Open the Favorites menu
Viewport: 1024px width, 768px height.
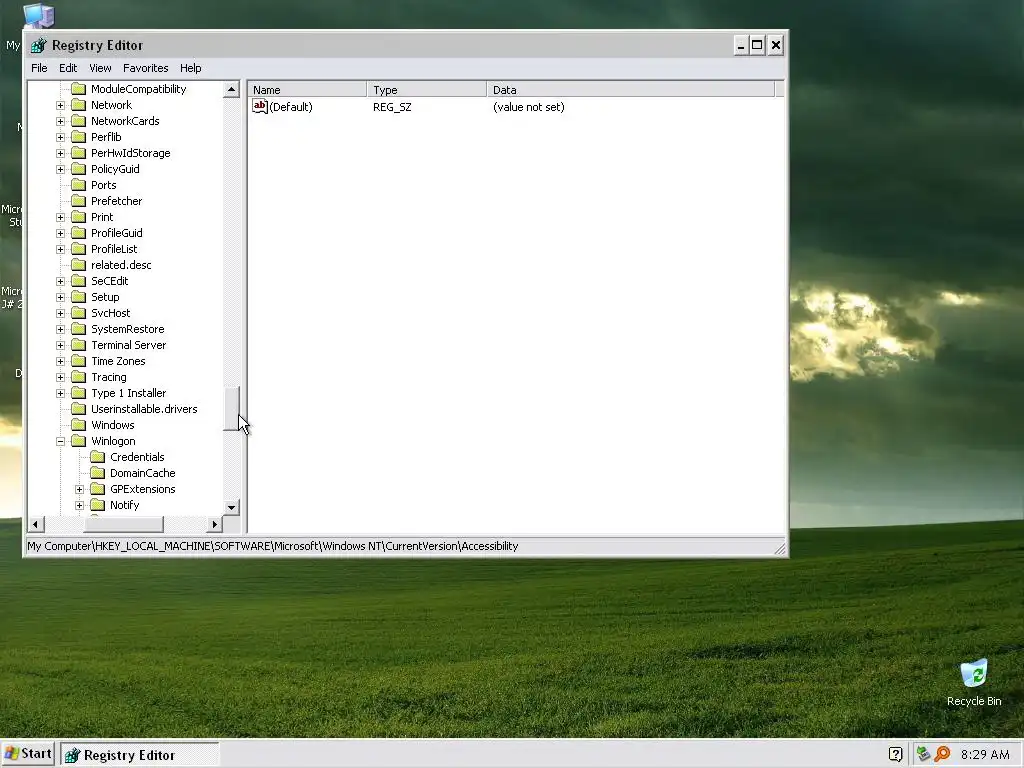coord(146,68)
